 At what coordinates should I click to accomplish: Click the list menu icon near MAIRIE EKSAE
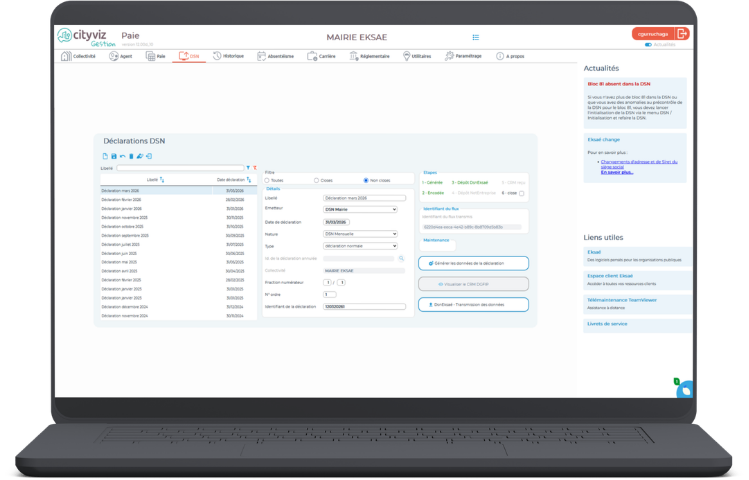(476, 37)
